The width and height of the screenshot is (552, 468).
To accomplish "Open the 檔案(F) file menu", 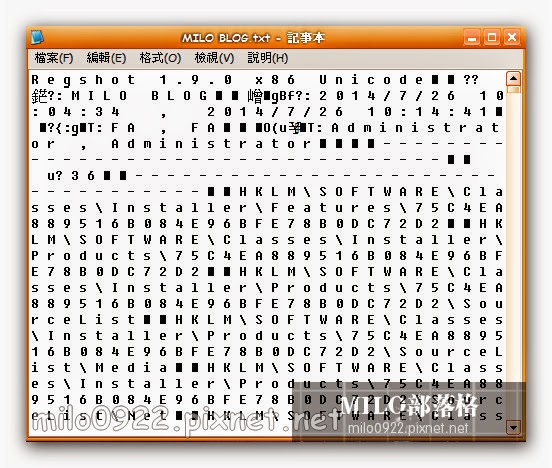I will point(54,58).
